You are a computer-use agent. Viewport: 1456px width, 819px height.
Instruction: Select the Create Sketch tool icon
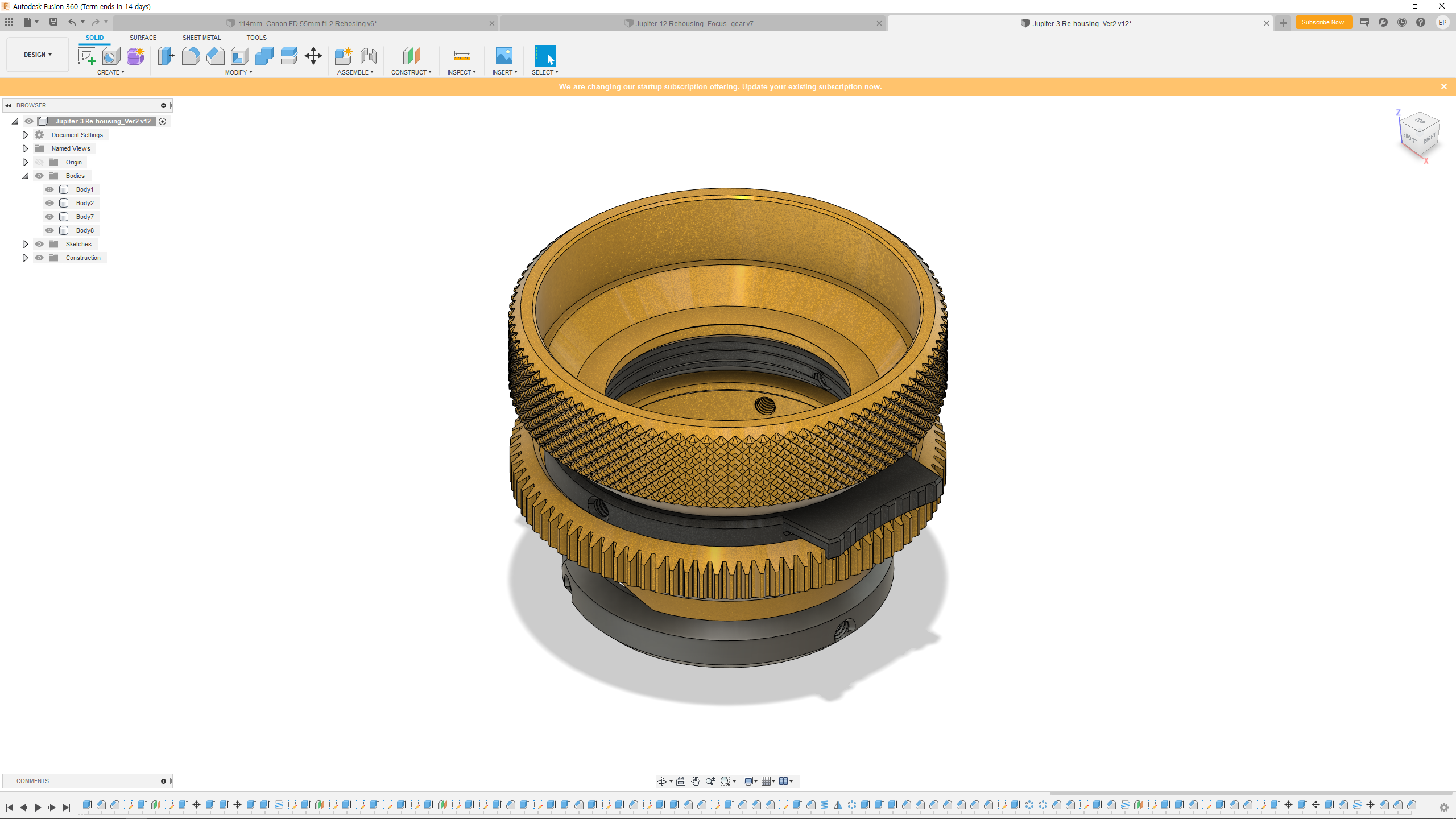pos(86,56)
